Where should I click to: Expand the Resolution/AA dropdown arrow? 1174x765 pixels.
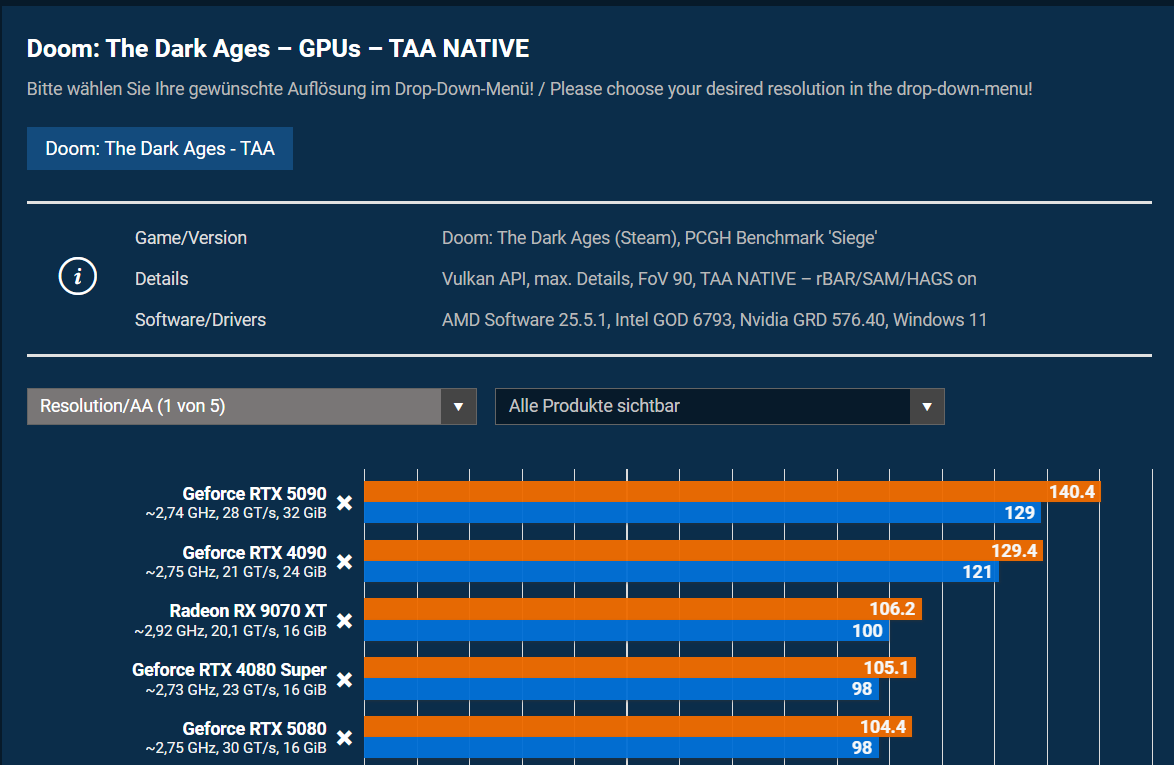point(459,406)
